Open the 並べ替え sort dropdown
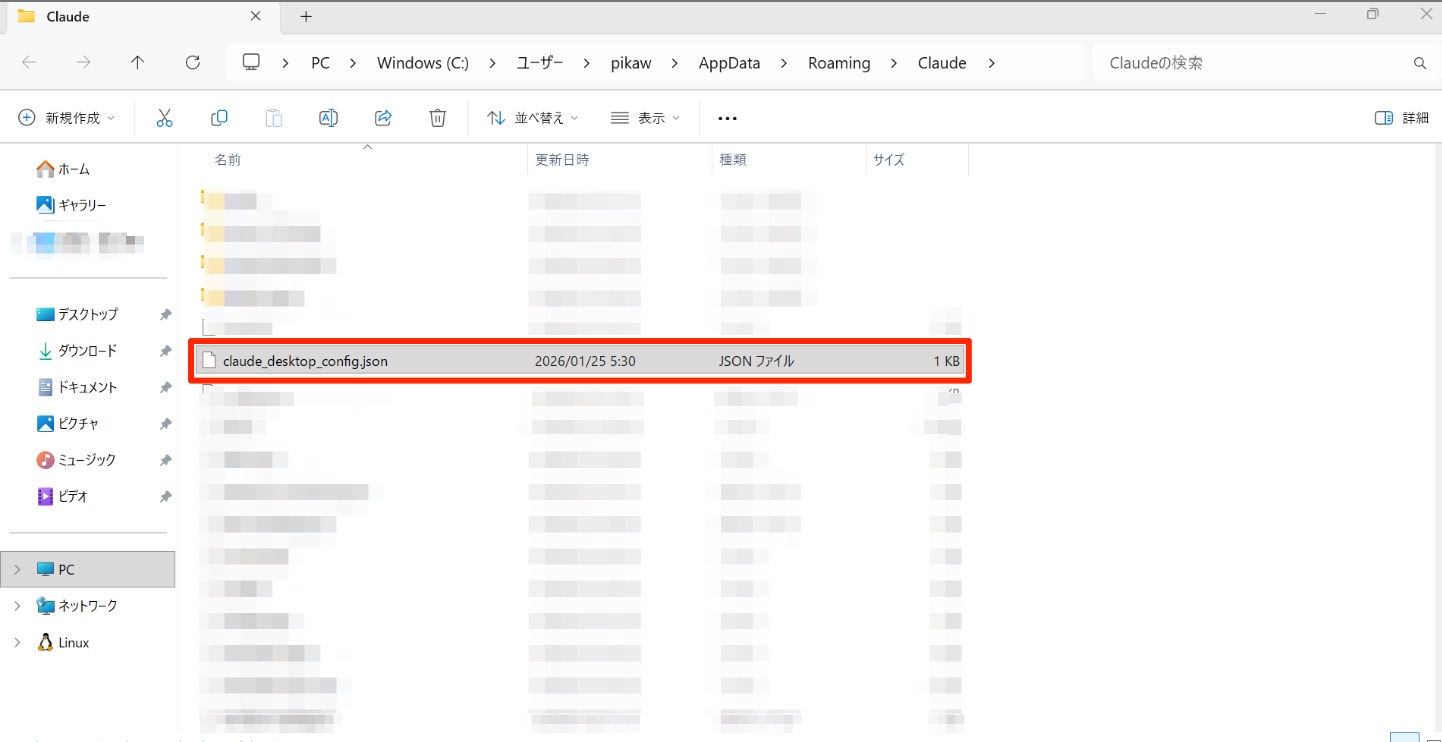This screenshot has height=742, width=1442. point(533,118)
